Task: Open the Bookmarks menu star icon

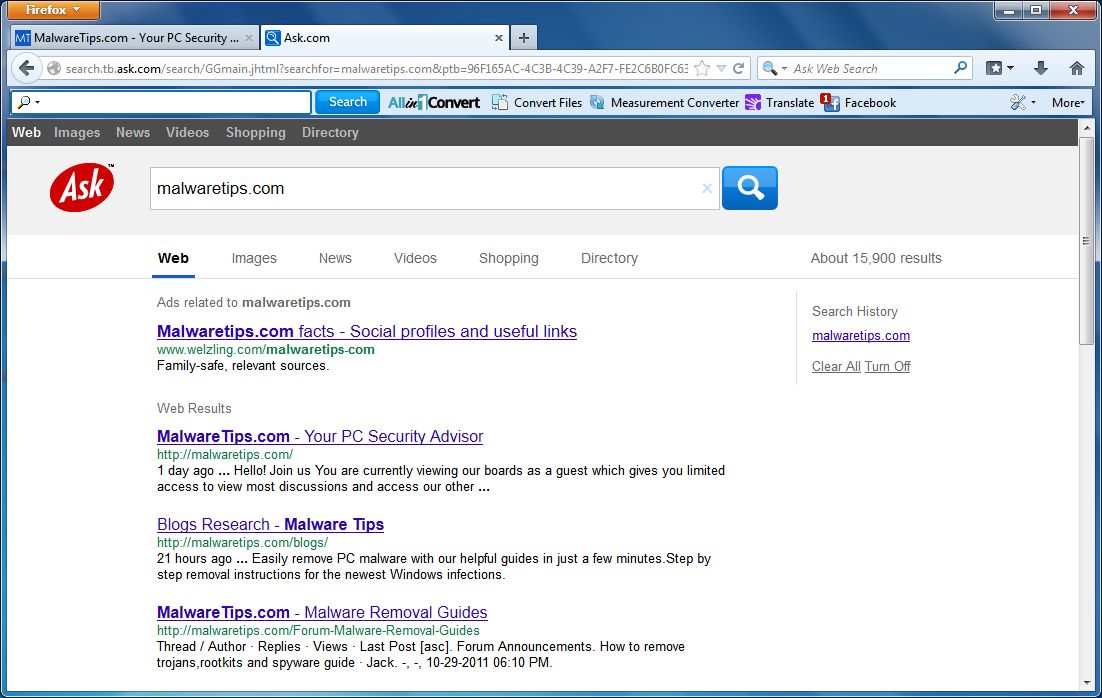Action: coord(994,68)
